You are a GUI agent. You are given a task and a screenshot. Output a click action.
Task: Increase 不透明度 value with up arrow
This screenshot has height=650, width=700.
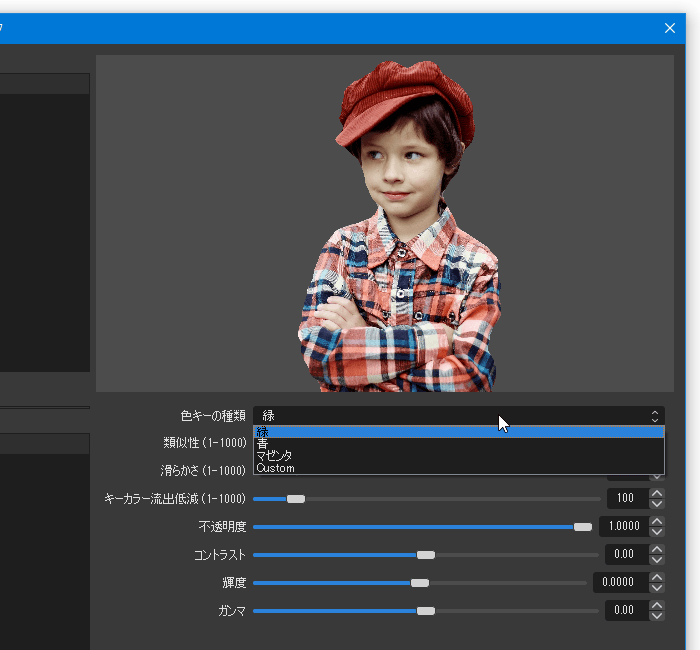tap(657, 521)
